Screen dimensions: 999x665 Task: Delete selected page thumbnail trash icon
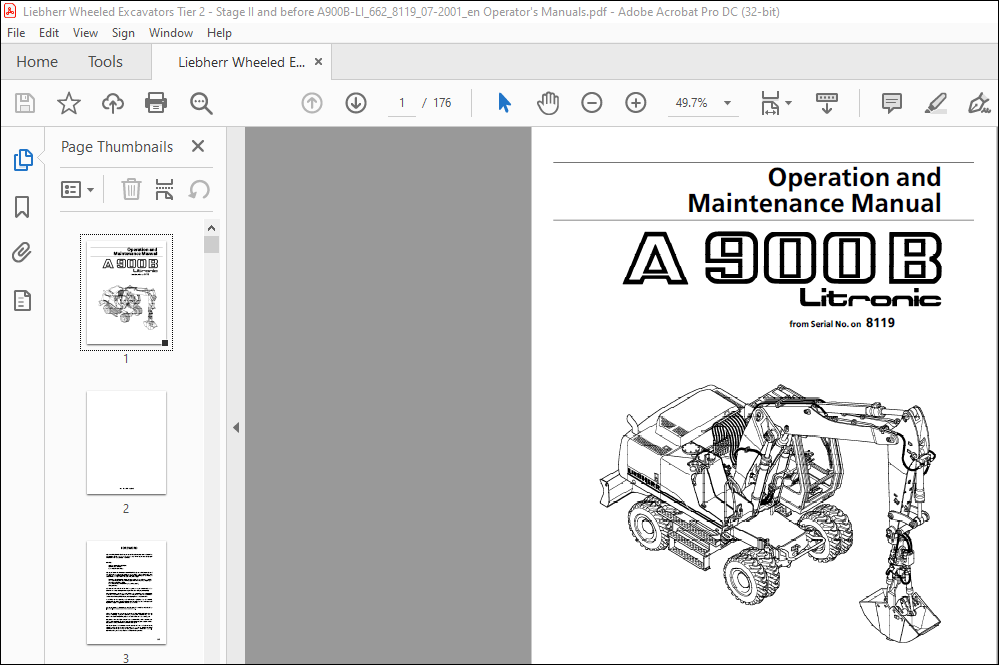pos(131,189)
